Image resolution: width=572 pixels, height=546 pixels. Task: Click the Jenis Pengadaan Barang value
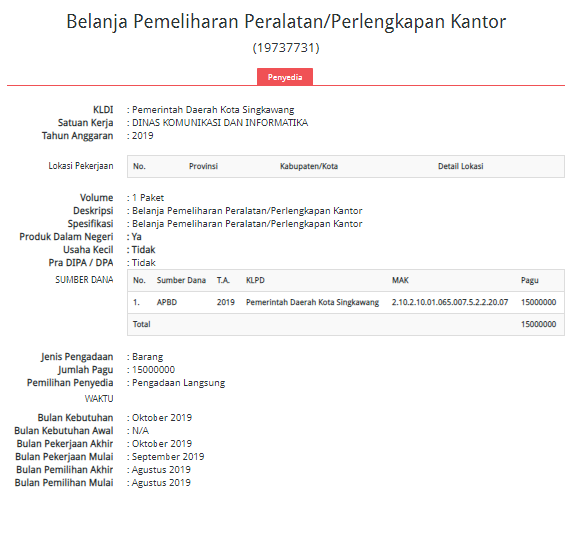[x=147, y=357]
